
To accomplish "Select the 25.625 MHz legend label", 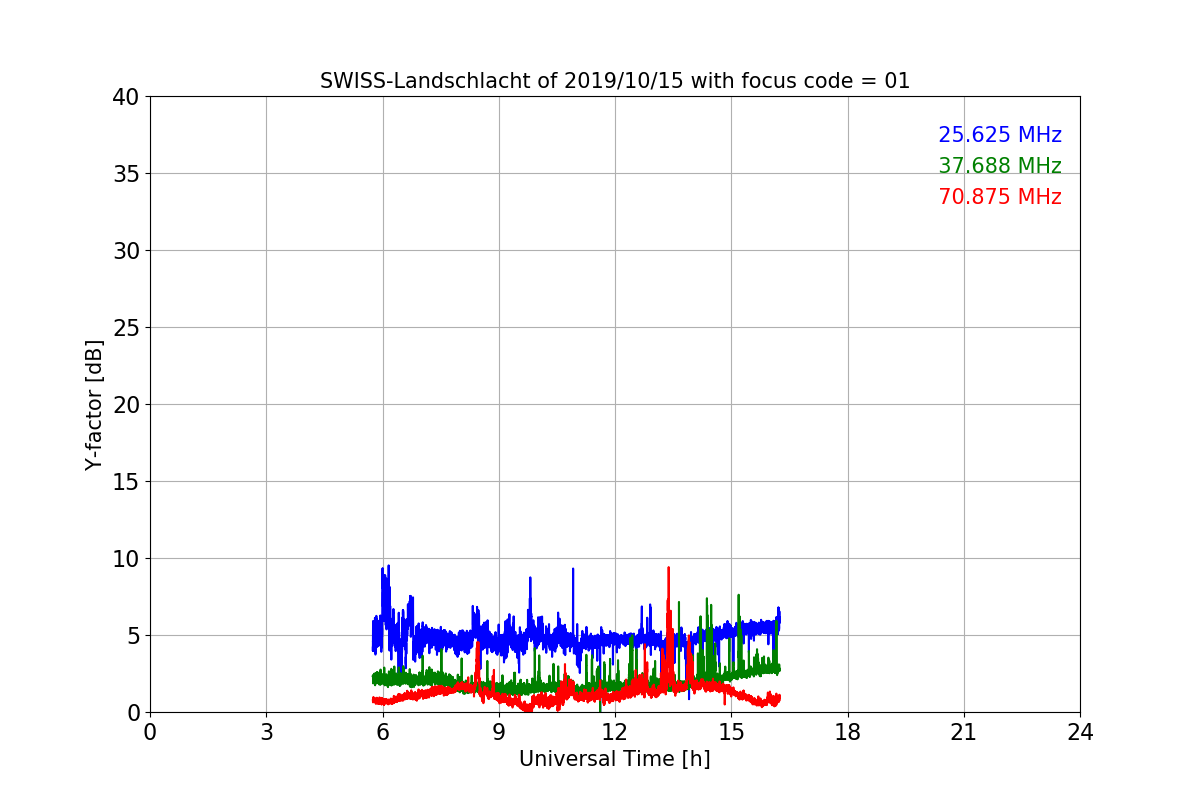I will (x=1000, y=135).
